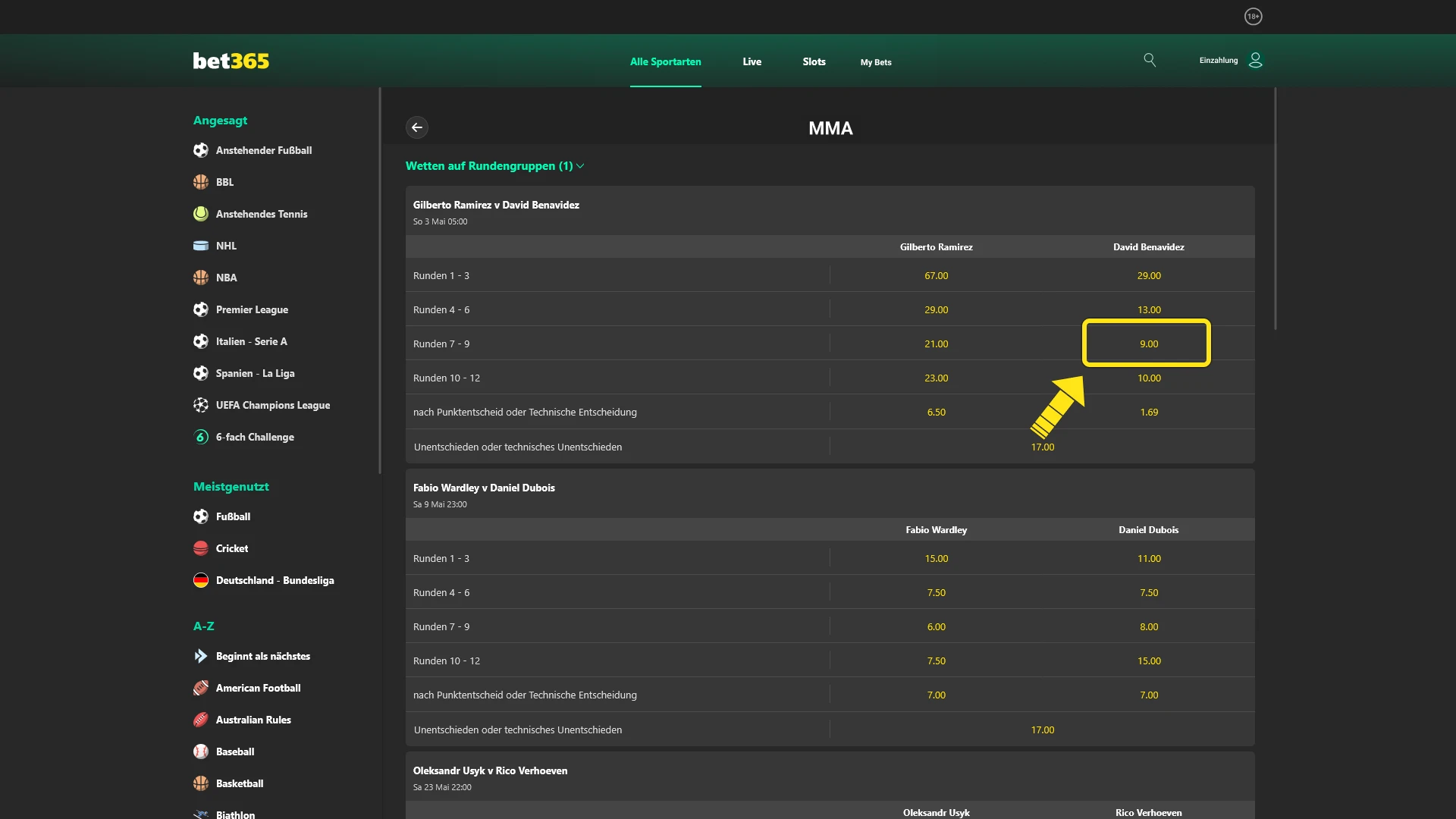
Task: Go to My Bets
Action: click(x=875, y=62)
